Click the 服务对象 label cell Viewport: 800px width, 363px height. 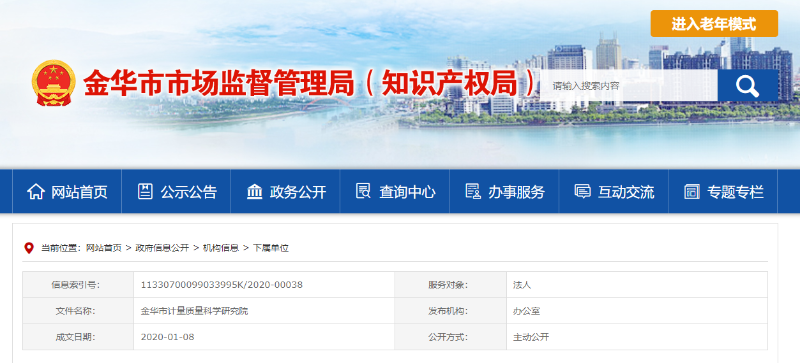click(451, 285)
